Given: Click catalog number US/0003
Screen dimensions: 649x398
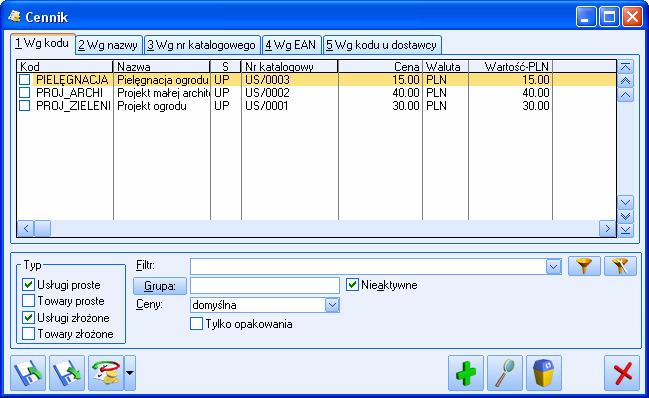Looking at the screenshot, I should [x=267, y=79].
